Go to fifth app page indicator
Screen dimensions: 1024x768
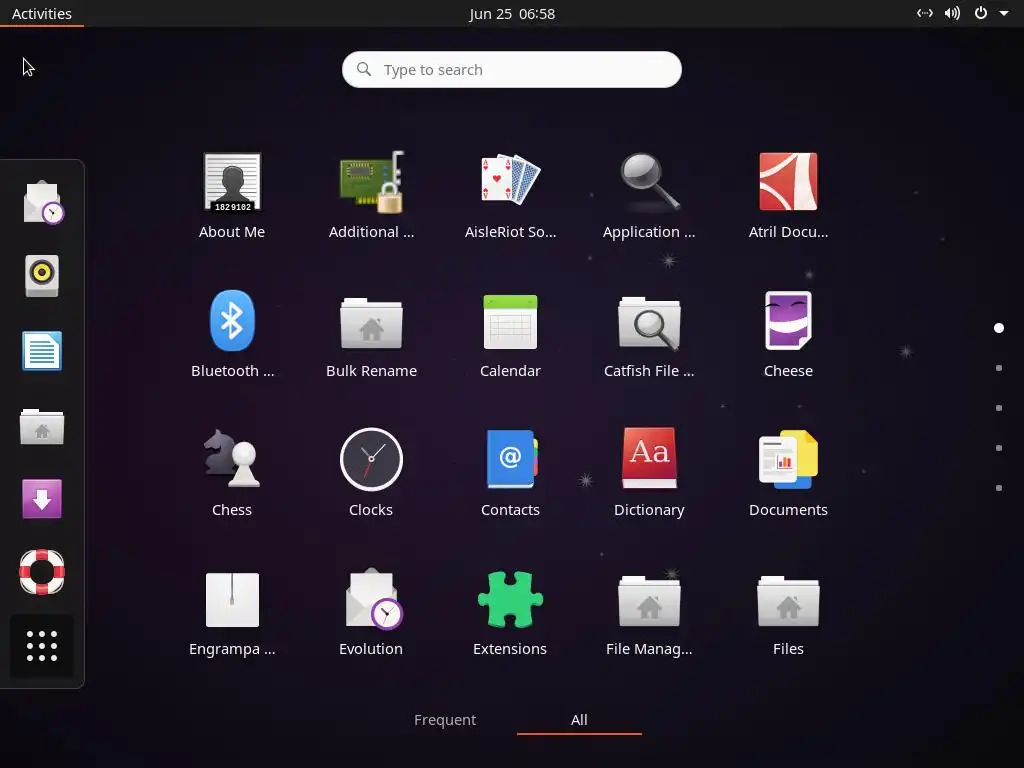(999, 488)
